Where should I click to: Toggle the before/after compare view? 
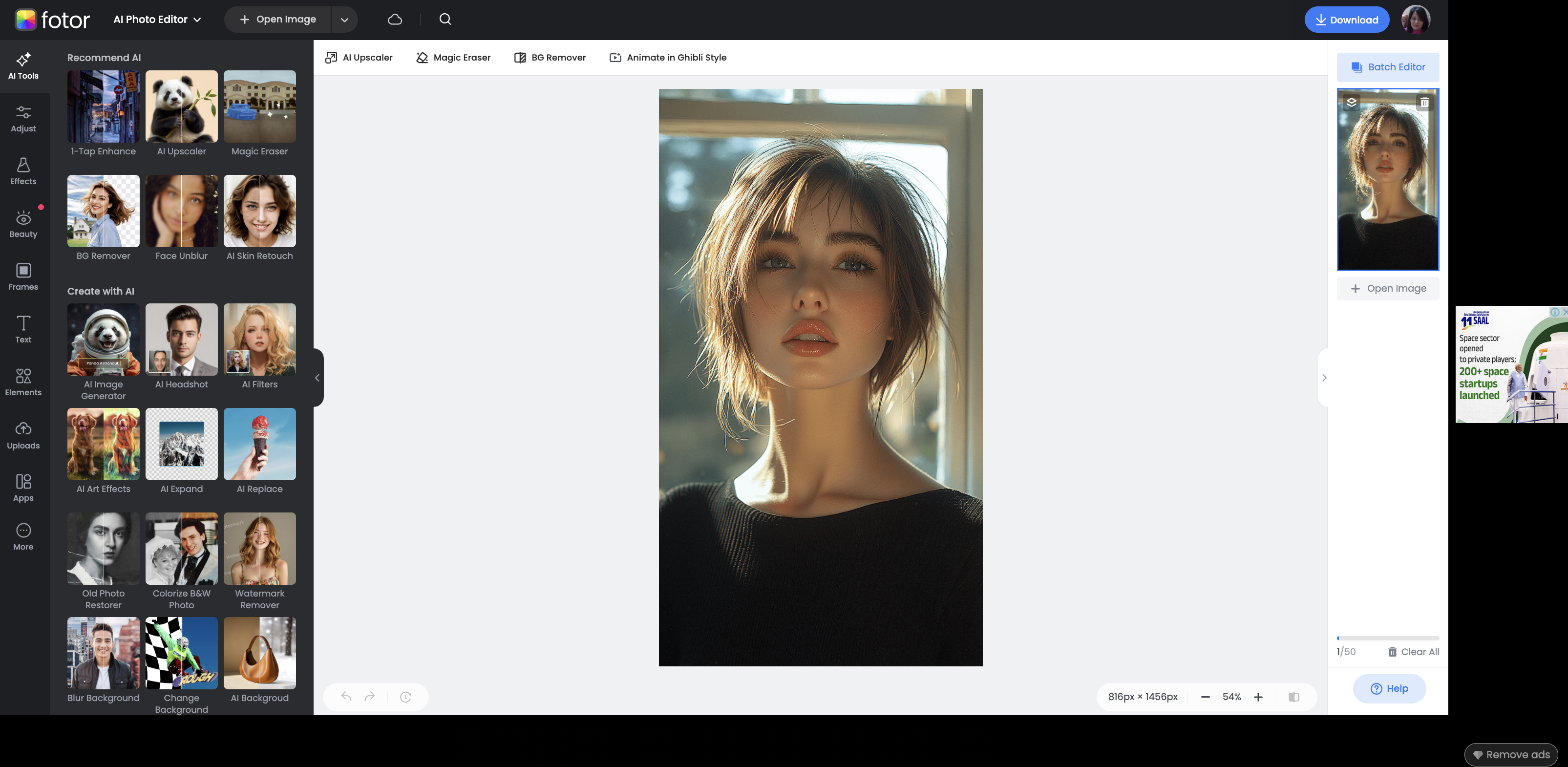(1294, 696)
